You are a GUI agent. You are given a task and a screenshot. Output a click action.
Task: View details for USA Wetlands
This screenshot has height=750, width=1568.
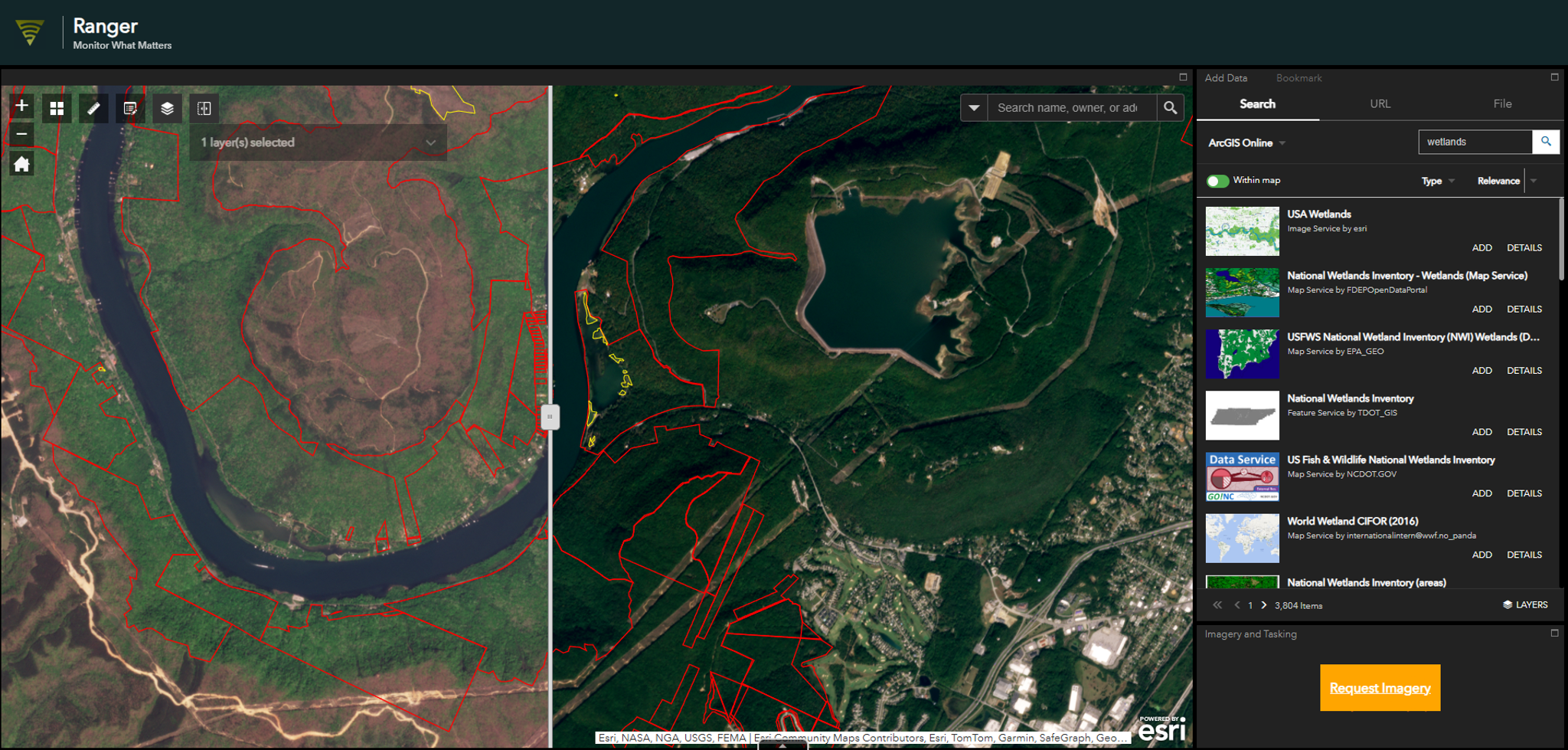[1524, 248]
